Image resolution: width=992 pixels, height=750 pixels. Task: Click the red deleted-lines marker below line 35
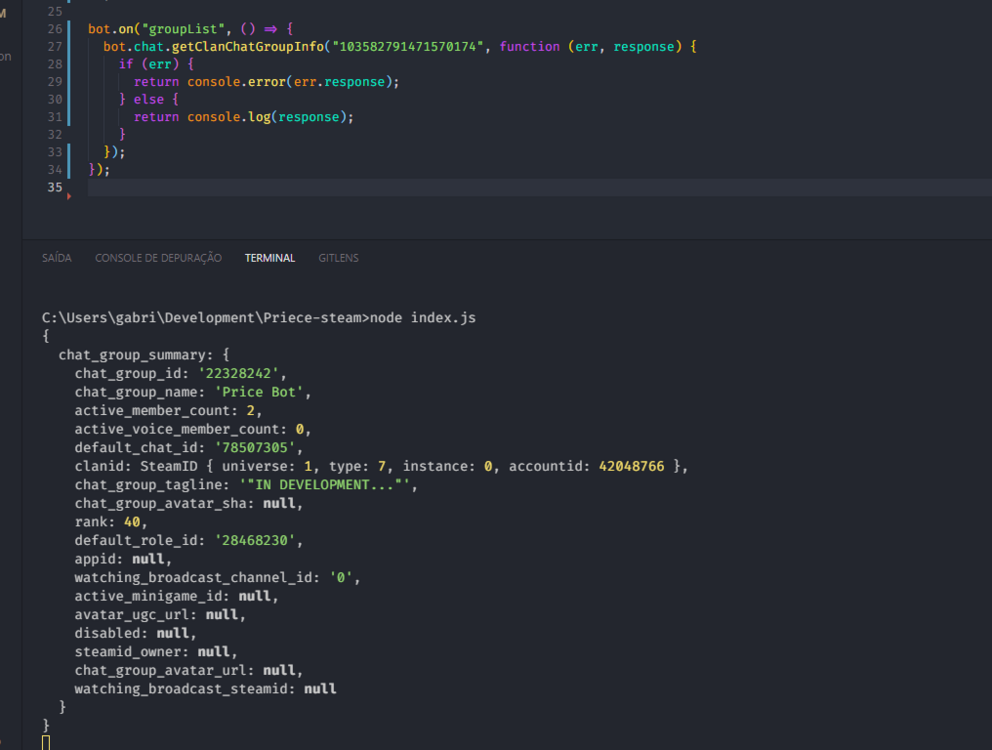pyautogui.click(x=69, y=198)
